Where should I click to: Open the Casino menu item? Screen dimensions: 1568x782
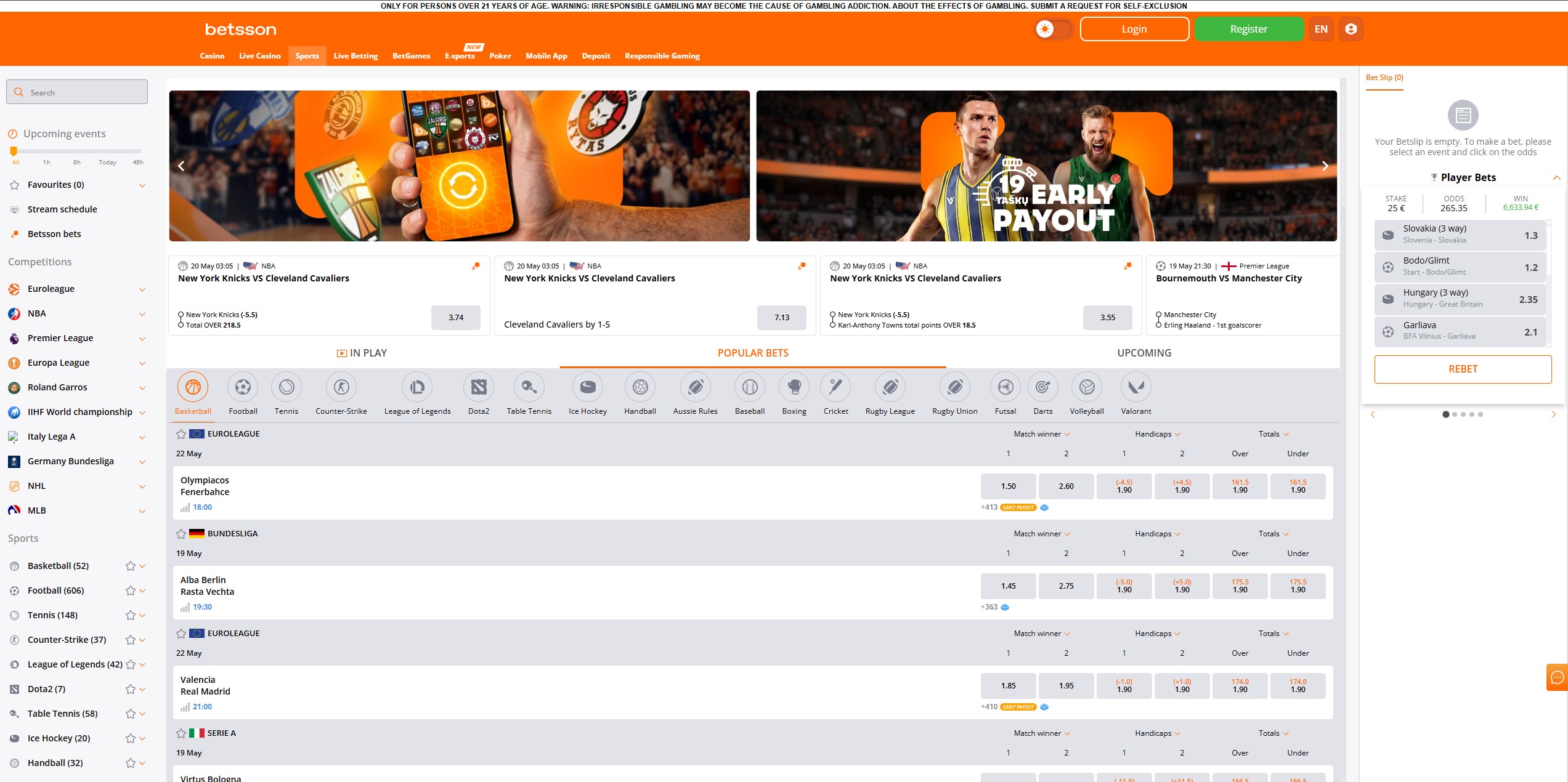point(212,56)
